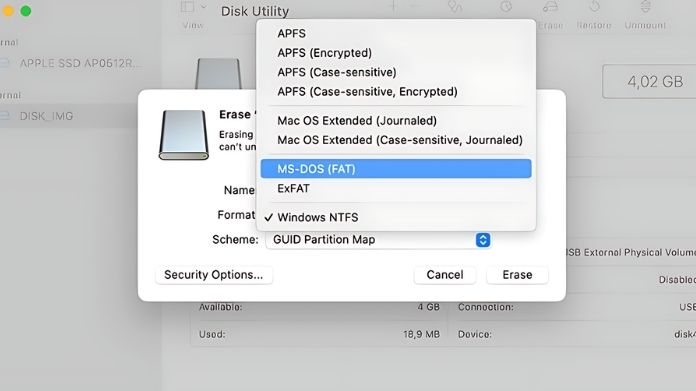Click the First Aid toolbar icon
This screenshot has height=391, width=696.
coord(455,7)
